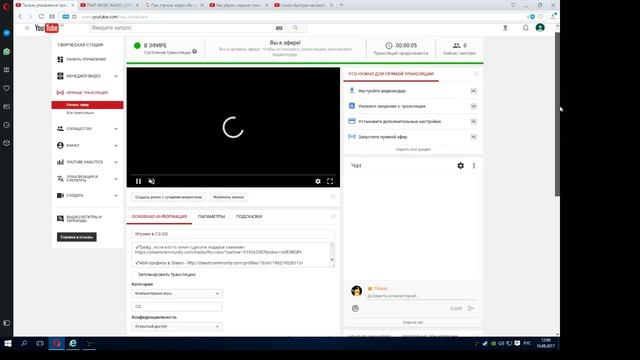Open Contributed subtitles and translations item

[x=84, y=219]
